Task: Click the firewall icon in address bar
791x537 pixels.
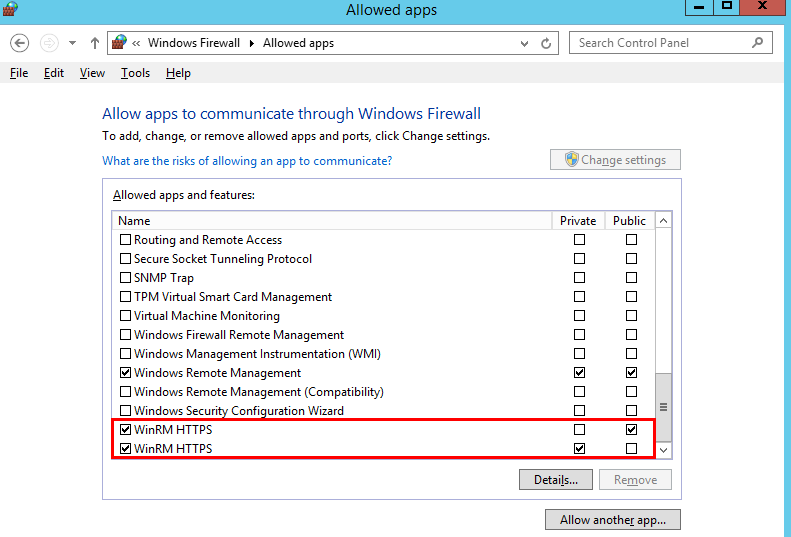Action: [x=119, y=42]
